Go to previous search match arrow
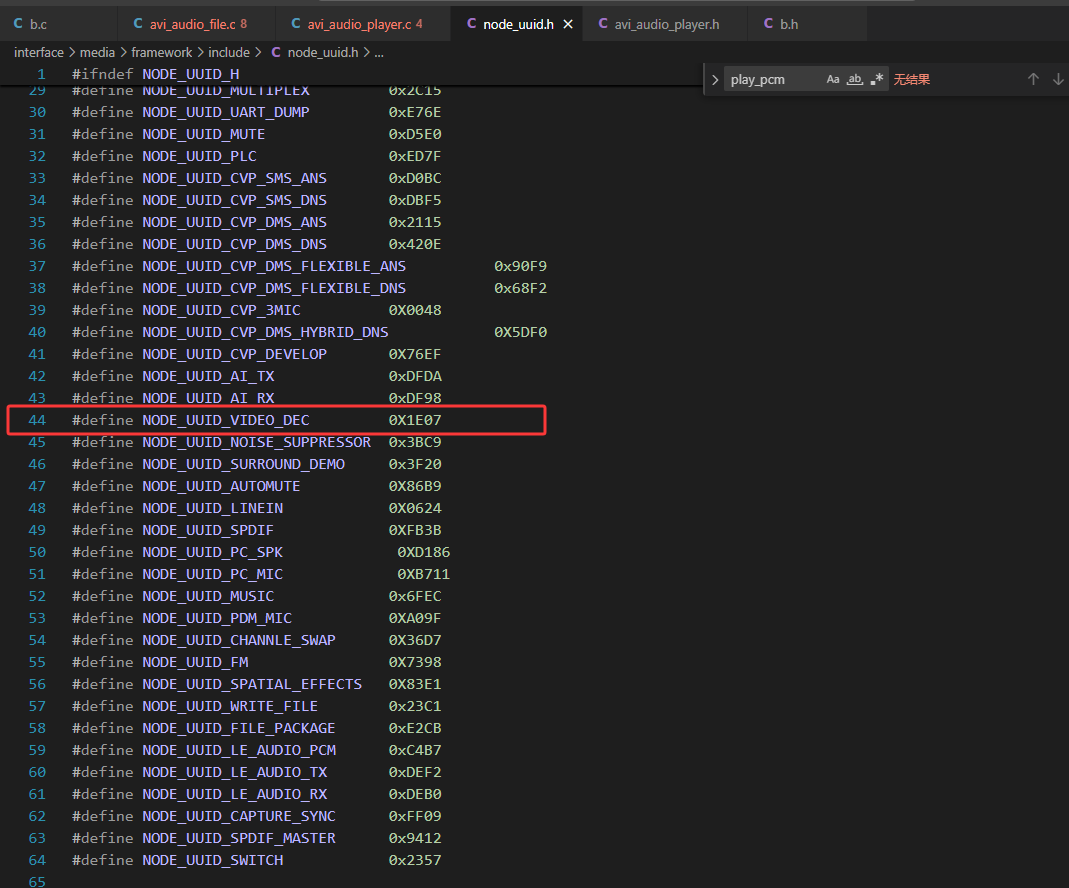This screenshot has width=1069, height=888. 1033,79
